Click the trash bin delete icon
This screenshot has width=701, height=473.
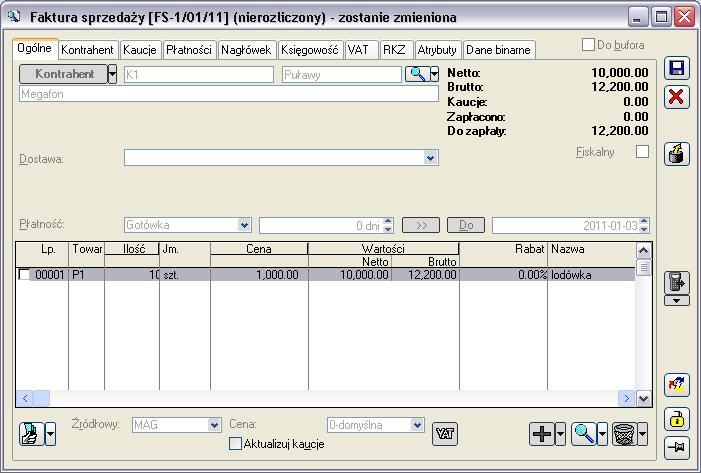625,434
